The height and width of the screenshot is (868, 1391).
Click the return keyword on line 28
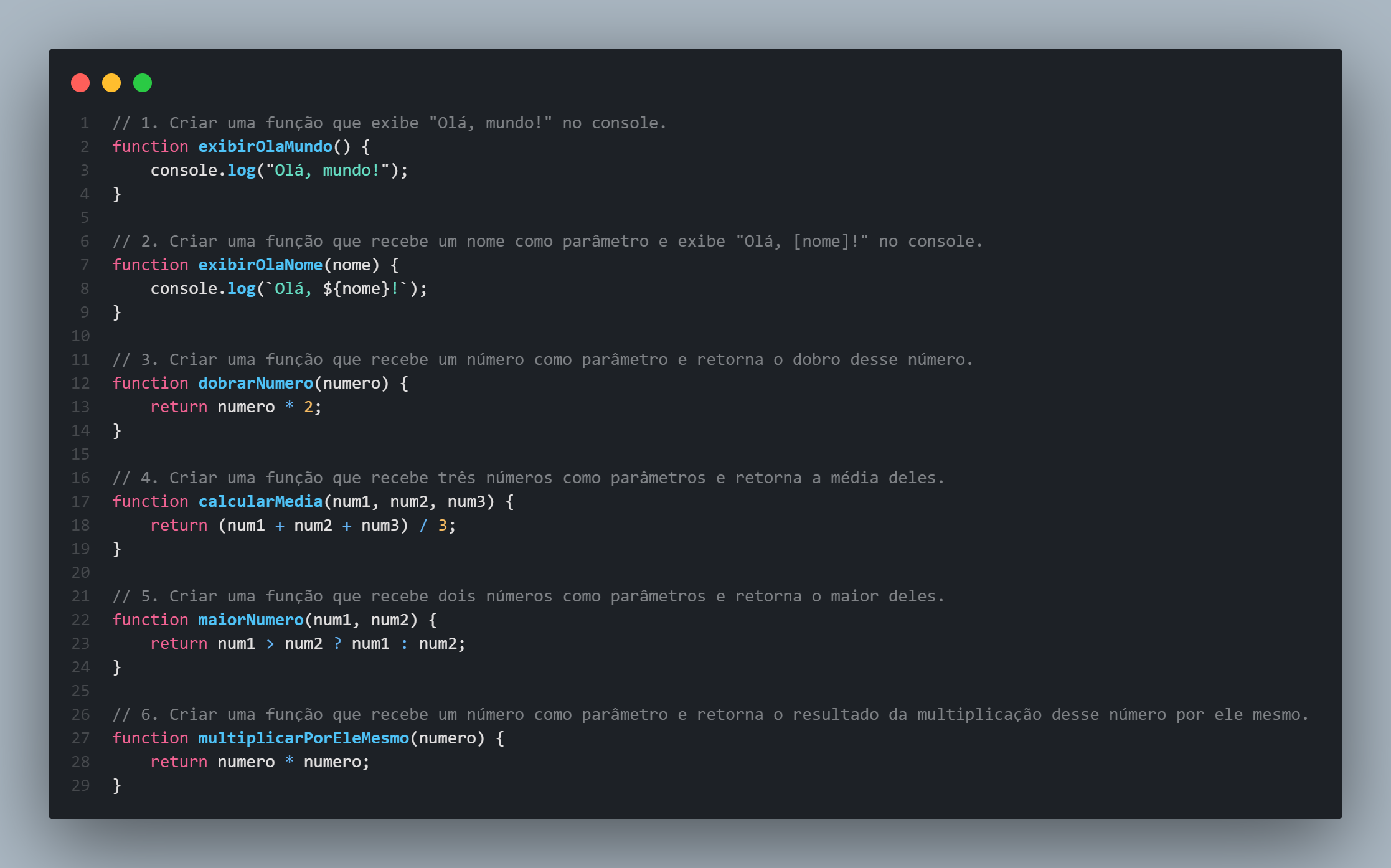(x=179, y=762)
